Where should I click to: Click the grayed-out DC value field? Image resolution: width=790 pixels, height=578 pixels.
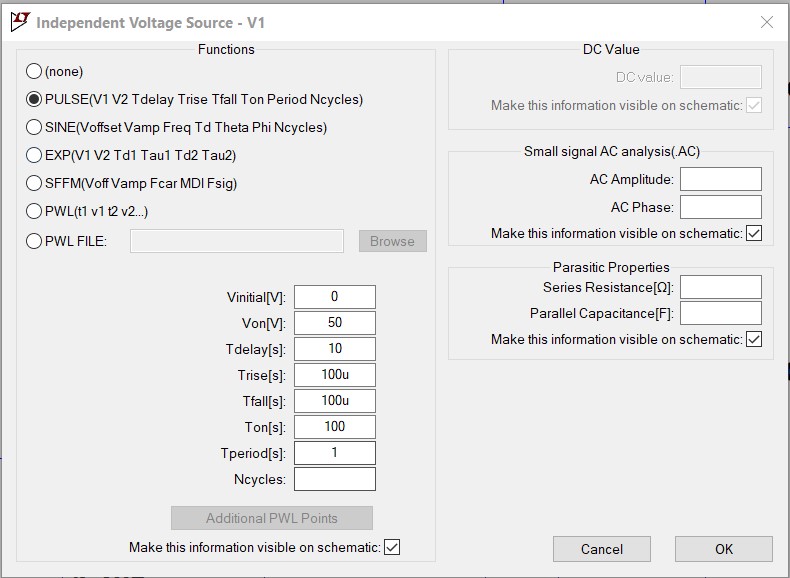(x=720, y=77)
